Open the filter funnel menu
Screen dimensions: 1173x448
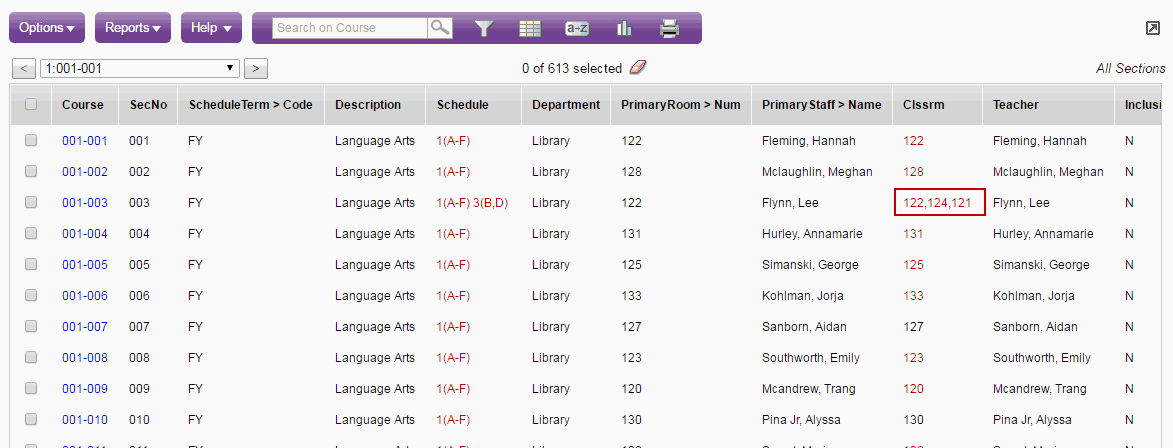coord(485,28)
